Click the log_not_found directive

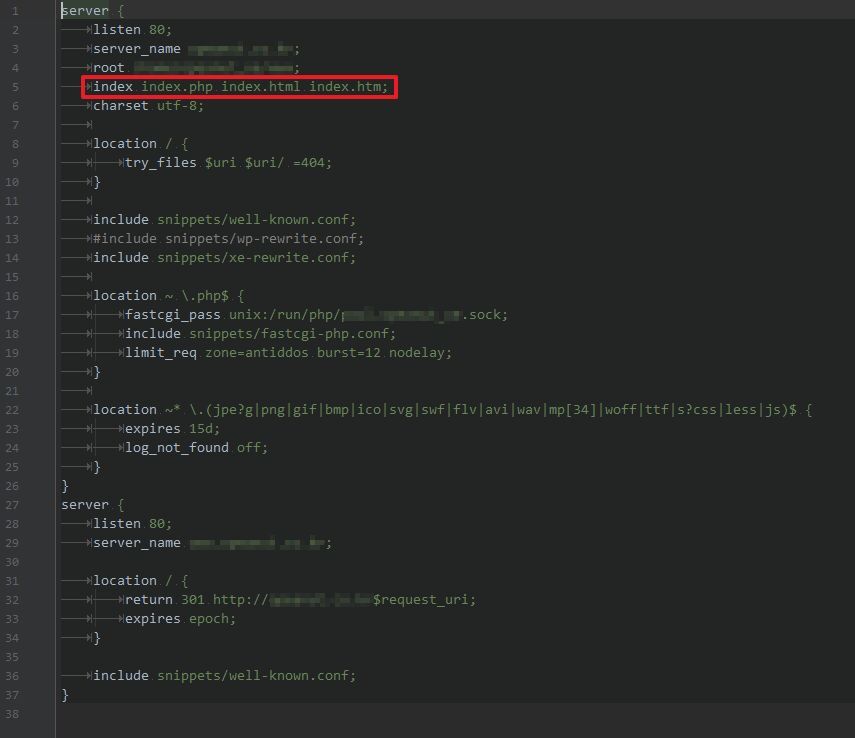point(177,447)
